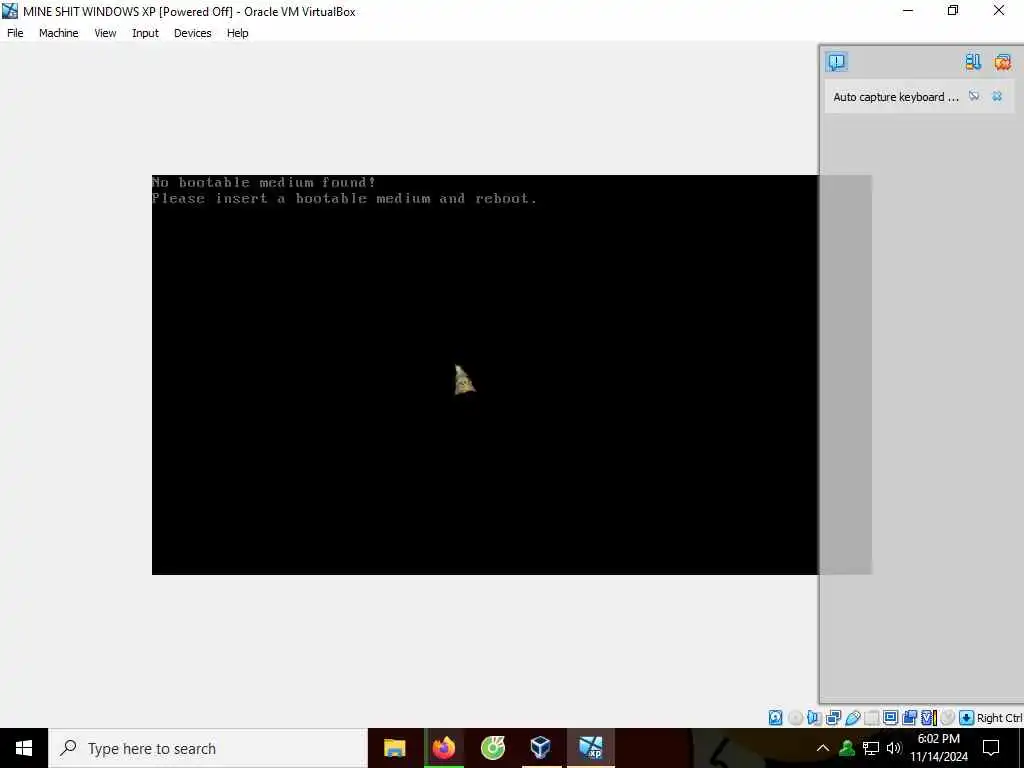Click the display settings indicator

pyautogui.click(x=890, y=718)
